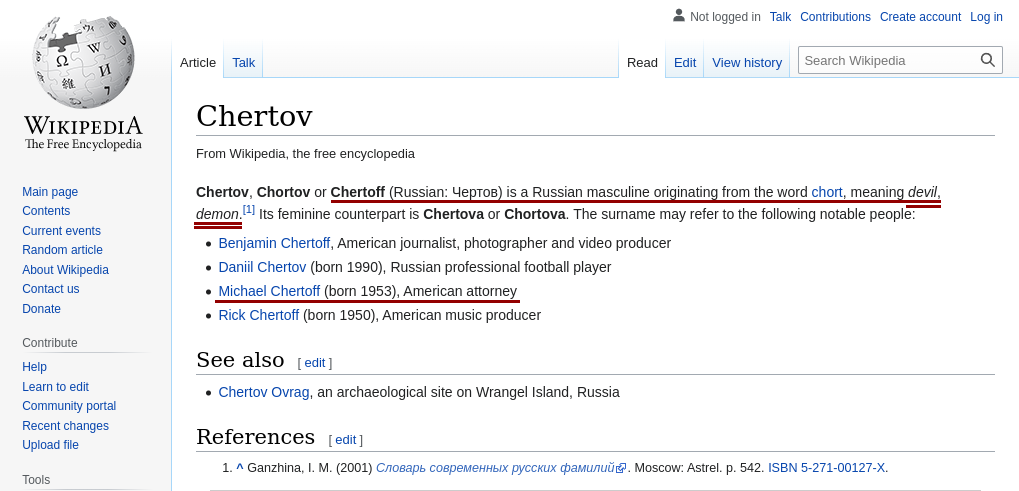Open Michael Chertoff article
1019x491 pixels.
pyautogui.click(x=269, y=291)
